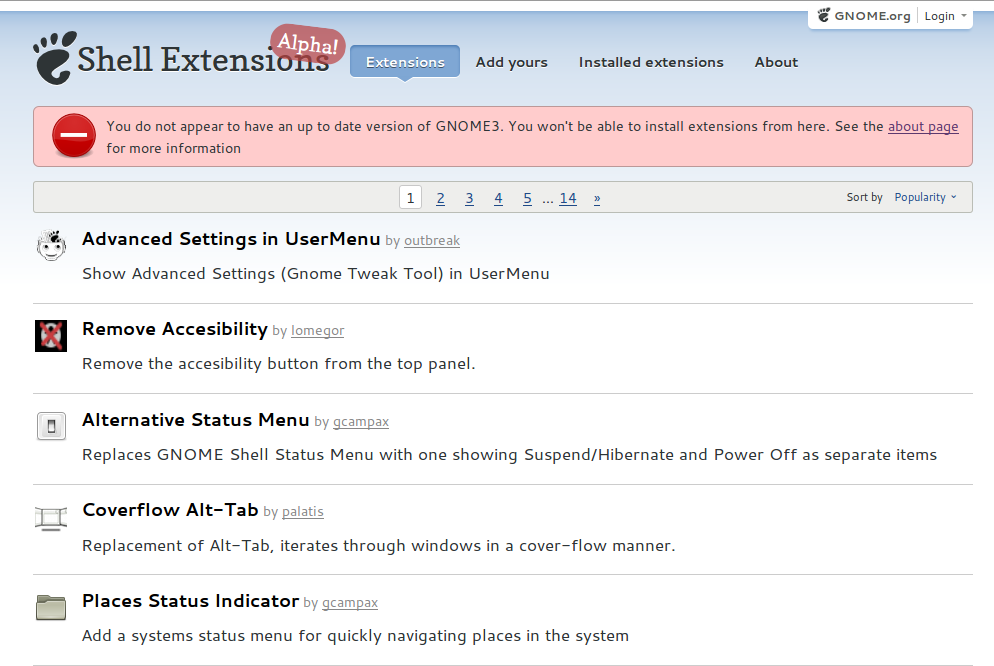The image size is (994, 666).
Task: Click 'Remove the accesibility button' description
Action: [x=278, y=364]
